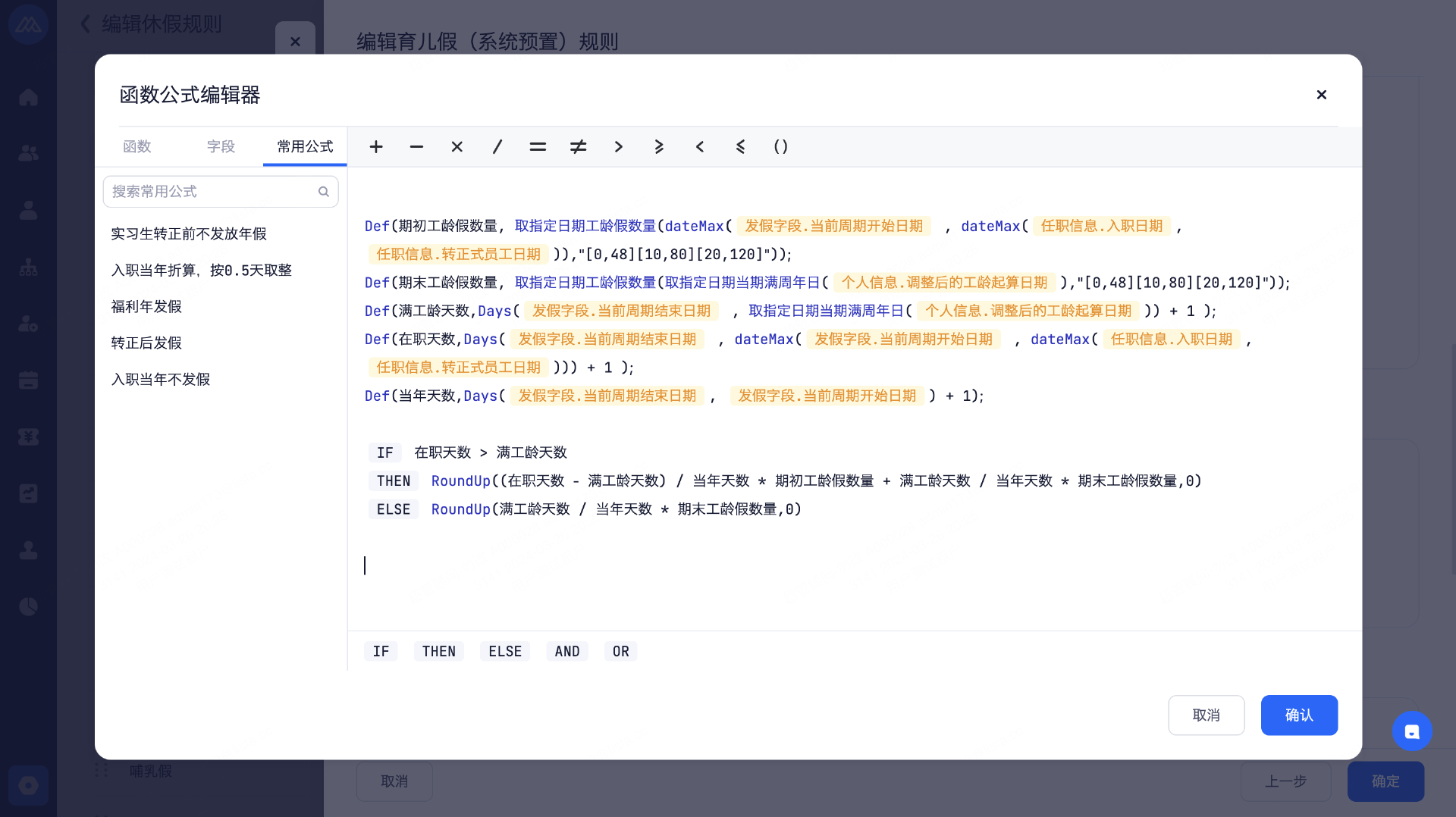
Task: Choose 实习生转正前不发放年假 formula
Action: (x=189, y=234)
